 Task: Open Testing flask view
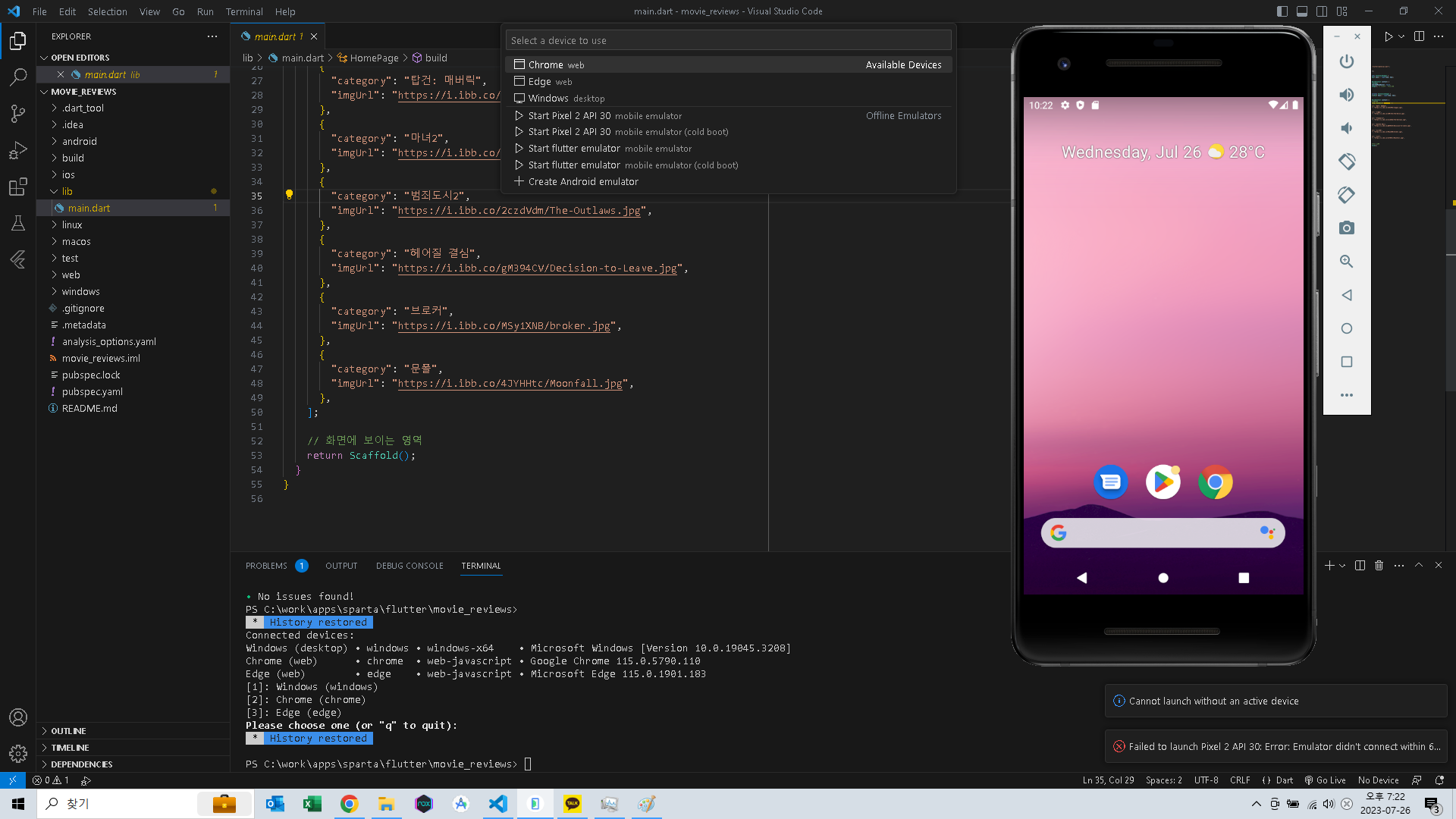18,223
